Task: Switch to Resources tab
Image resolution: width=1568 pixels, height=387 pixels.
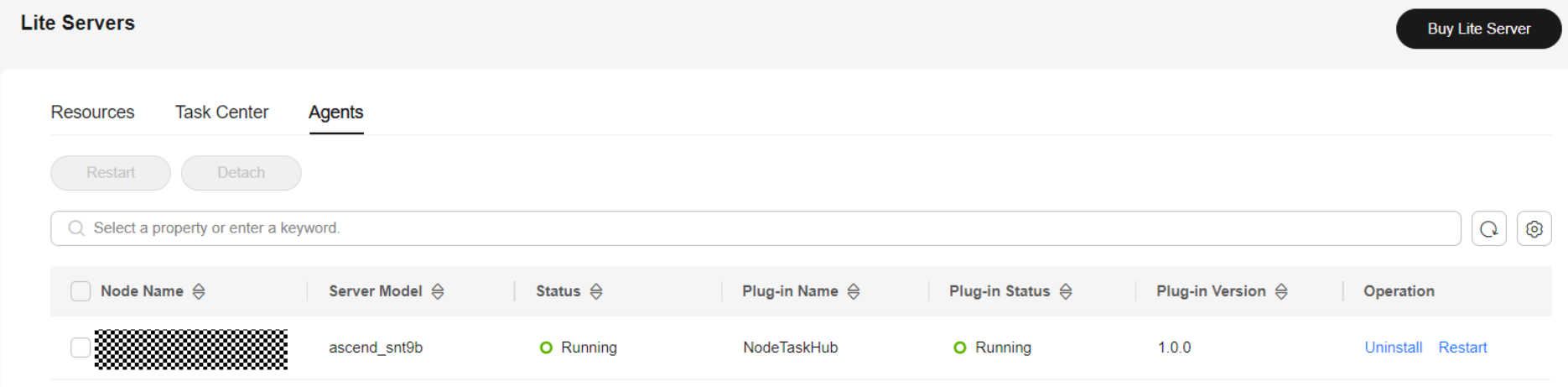Action: [x=92, y=112]
